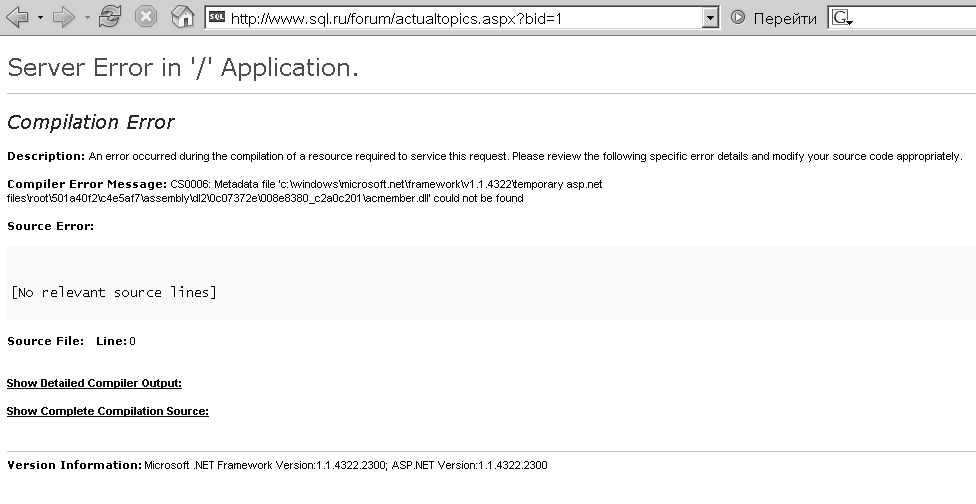Screen dimensions: 976x504
Task: Click the SQL site favicon in address bar
Action: tap(216, 18)
